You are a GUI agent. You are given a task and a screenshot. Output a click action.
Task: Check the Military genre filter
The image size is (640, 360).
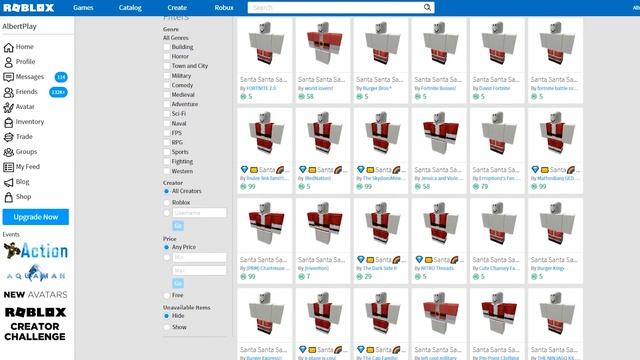pos(167,76)
